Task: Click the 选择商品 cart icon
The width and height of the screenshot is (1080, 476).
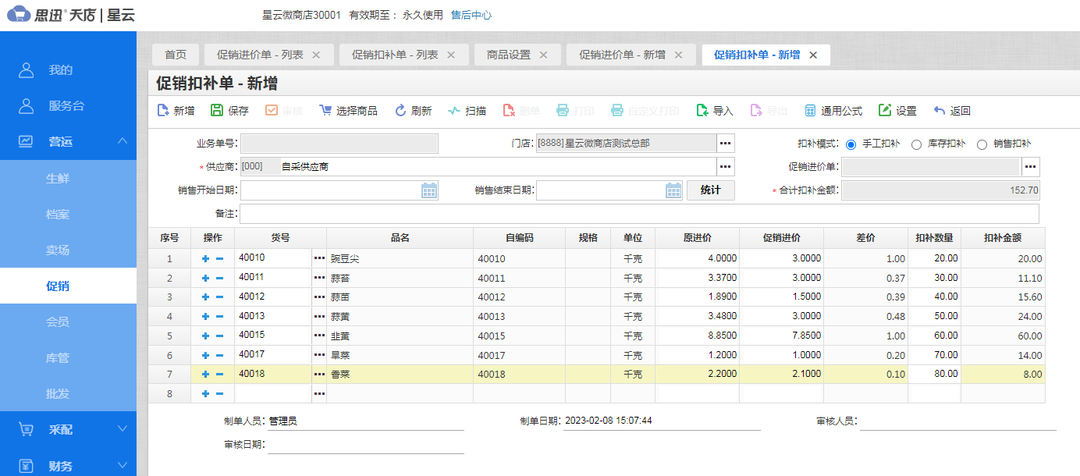Action: click(x=325, y=111)
